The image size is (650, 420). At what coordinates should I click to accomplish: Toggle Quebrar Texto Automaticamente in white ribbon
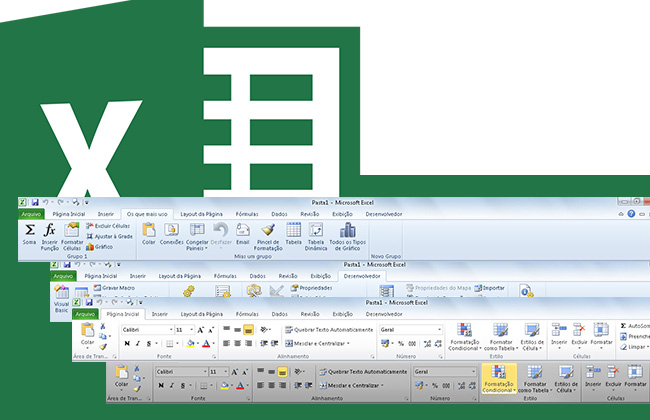click(329, 330)
